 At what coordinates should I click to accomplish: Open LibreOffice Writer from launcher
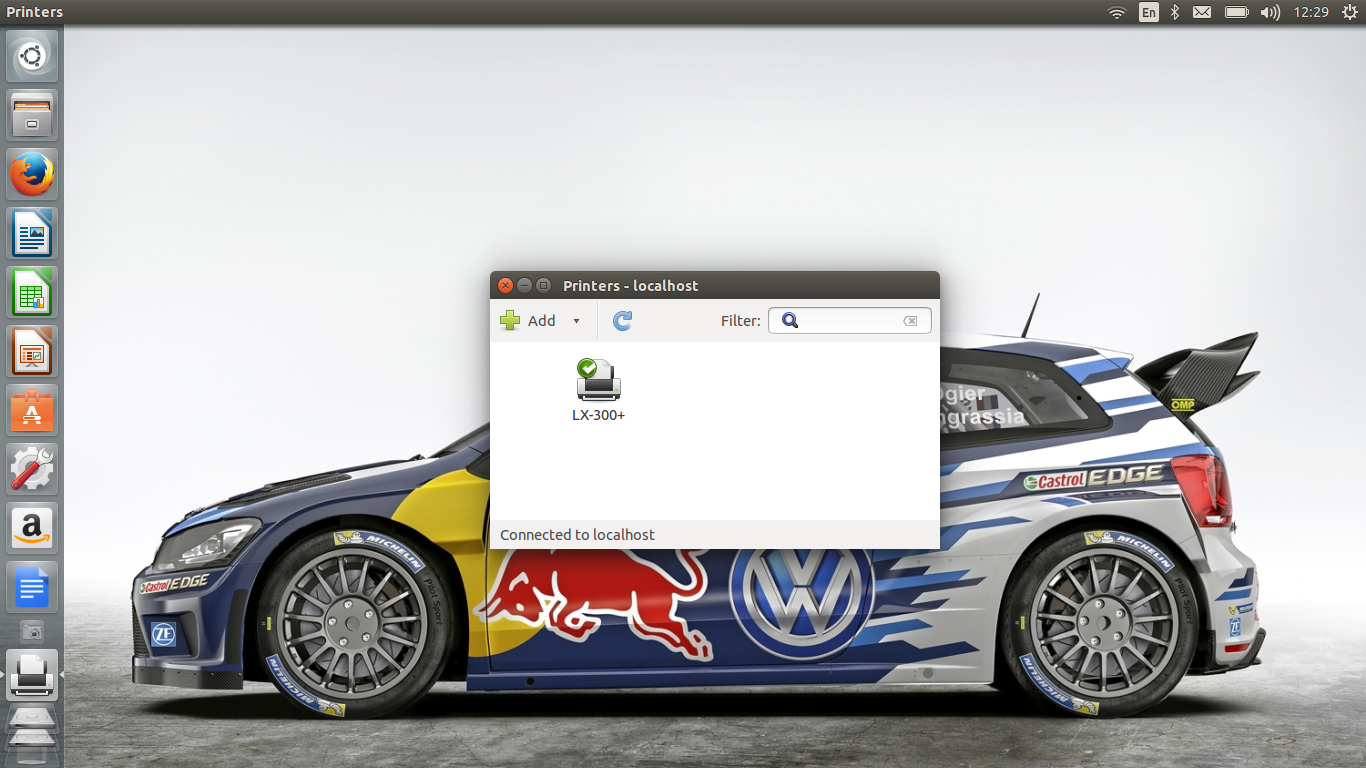point(32,233)
